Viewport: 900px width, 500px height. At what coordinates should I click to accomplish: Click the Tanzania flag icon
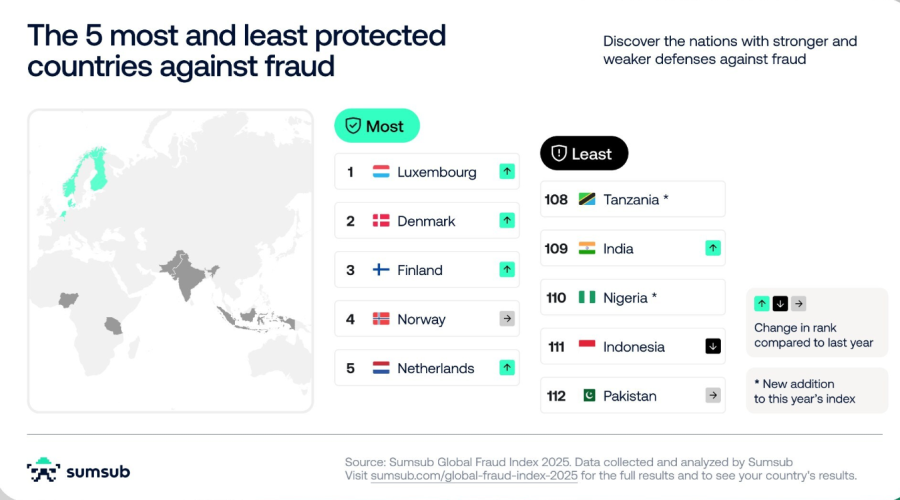[x=587, y=199]
